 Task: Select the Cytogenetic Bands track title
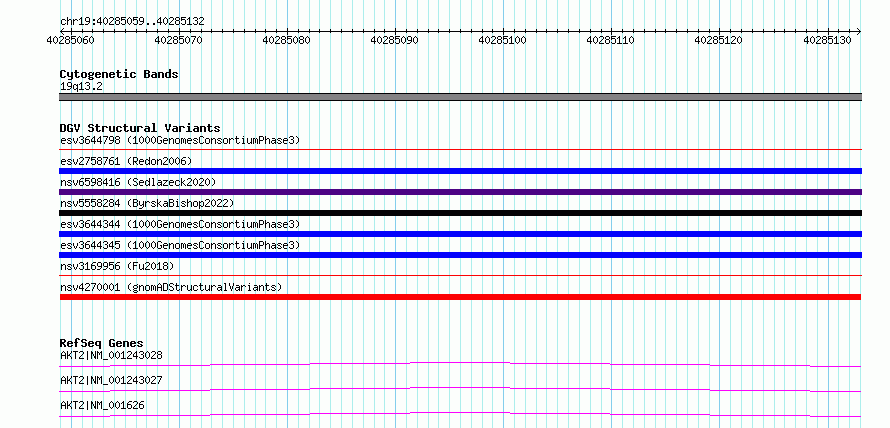pyautogui.click(x=119, y=74)
